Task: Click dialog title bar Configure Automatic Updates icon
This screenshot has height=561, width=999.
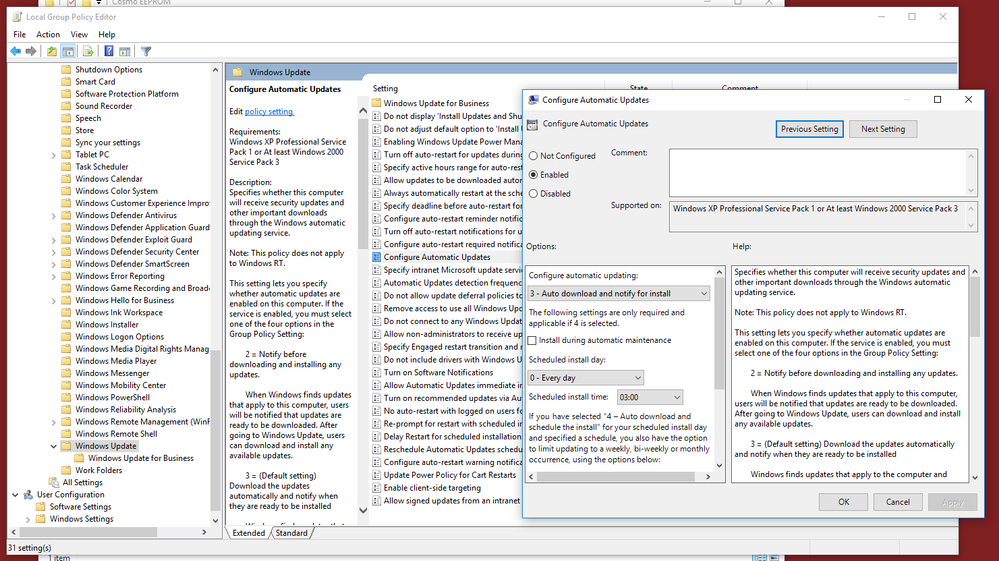Action: [x=533, y=100]
